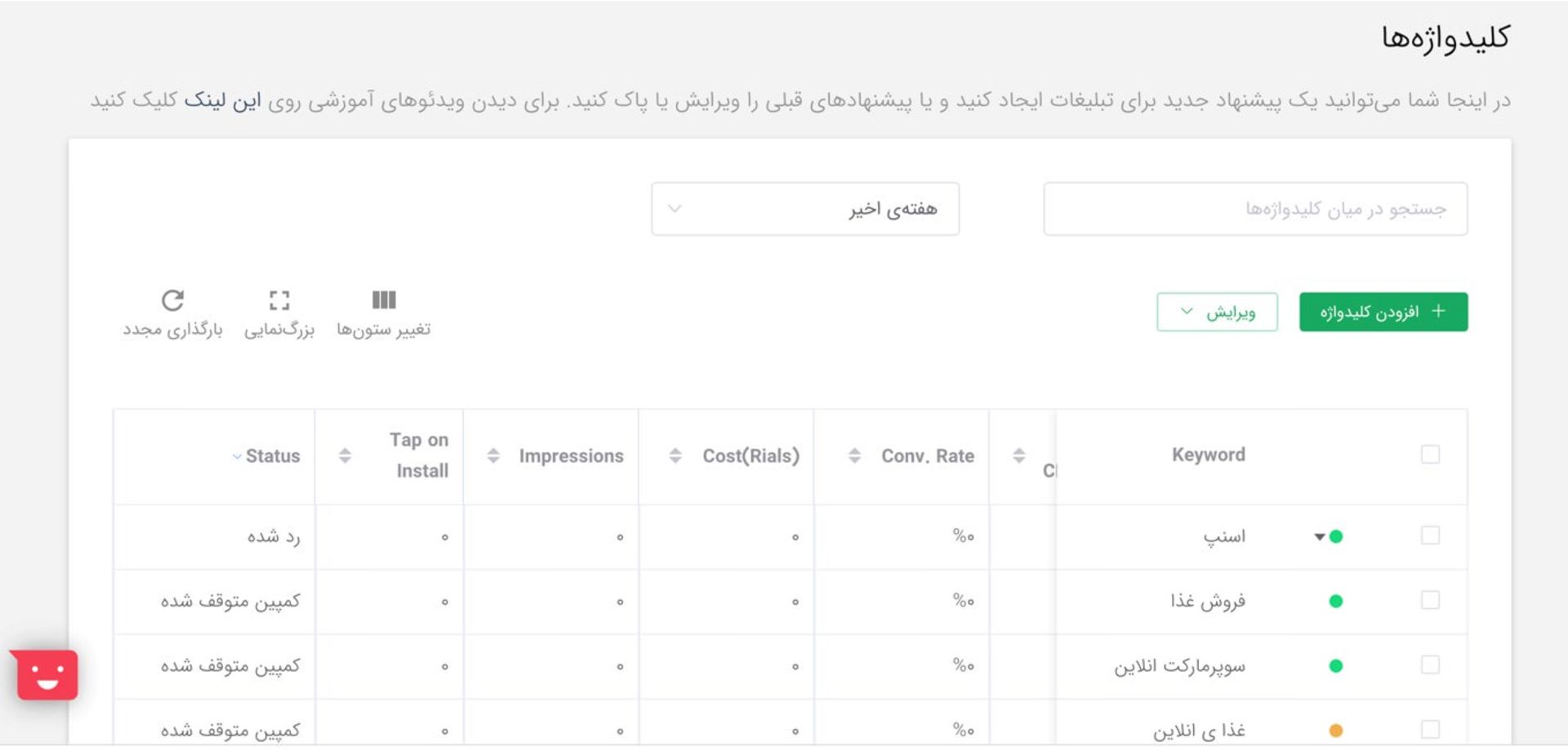Screen dimensions: 1568x751
Task: Open the هفته‌ی اخیر date range dropdown
Action: coord(805,209)
